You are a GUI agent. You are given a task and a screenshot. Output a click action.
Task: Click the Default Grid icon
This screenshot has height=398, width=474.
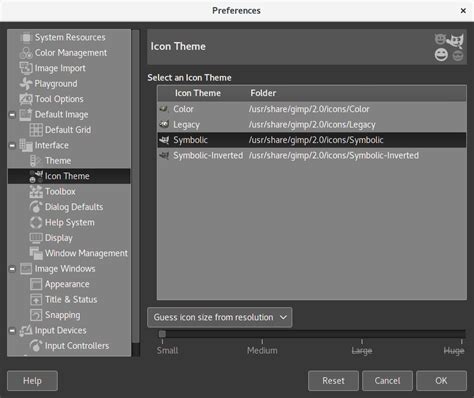pos(36,130)
